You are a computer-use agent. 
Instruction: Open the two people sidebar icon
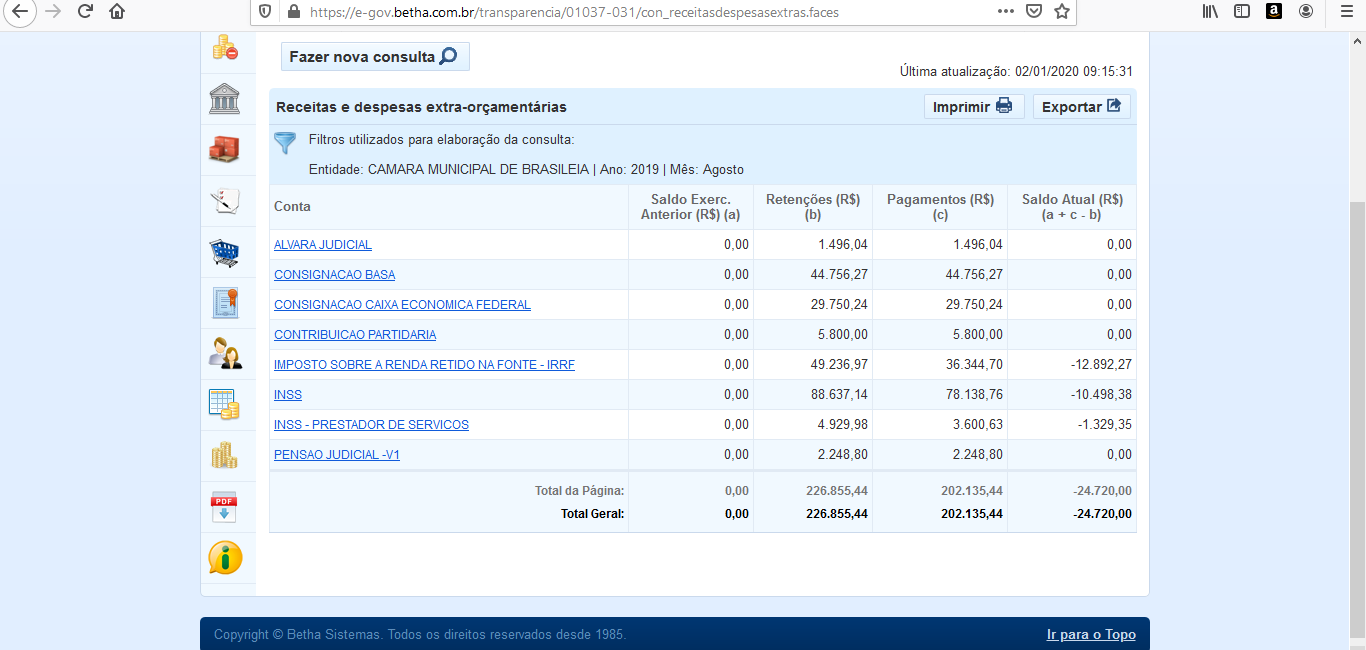point(225,353)
